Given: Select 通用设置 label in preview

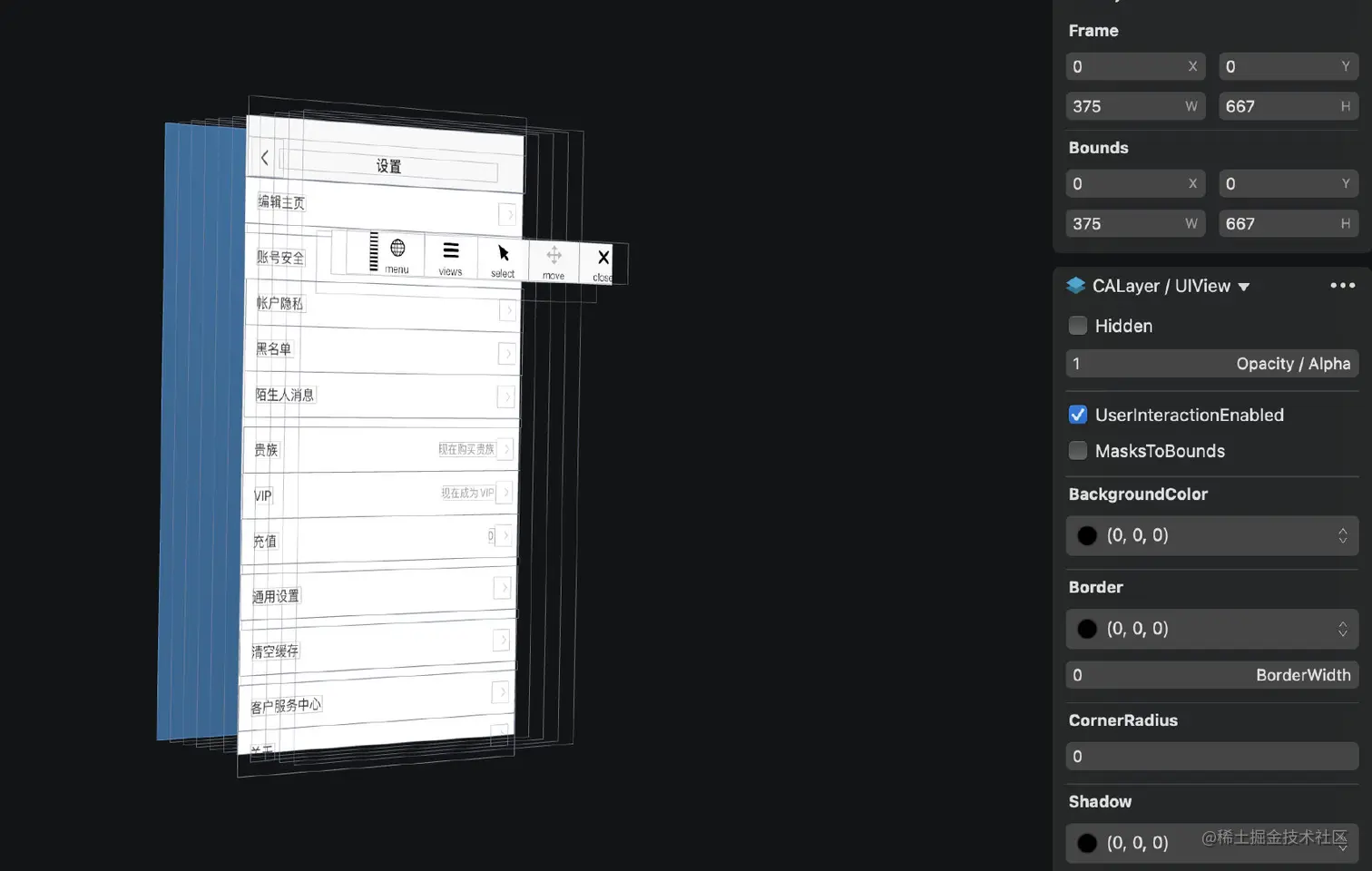Looking at the screenshot, I should click(276, 596).
